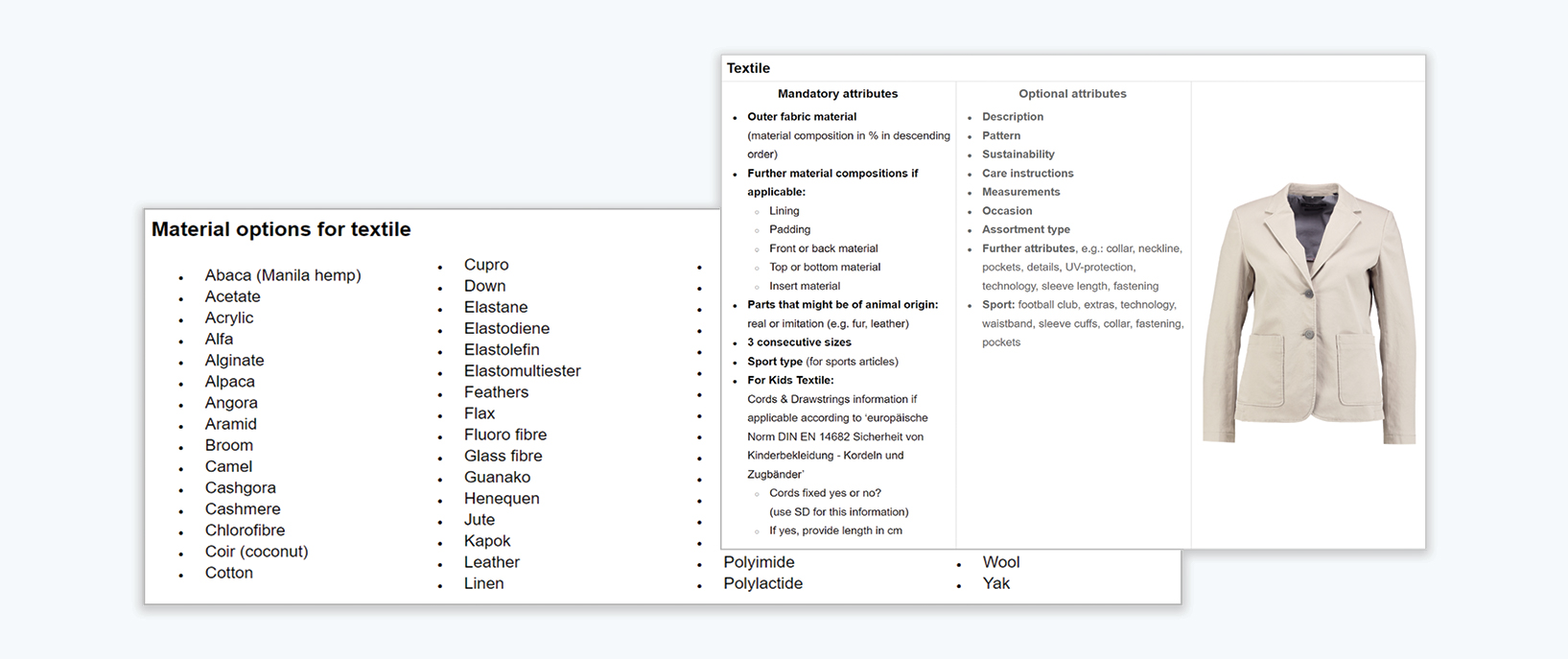Click 'Cords fixed yes or no?' sub-item
1568x659 pixels.
(x=825, y=493)
